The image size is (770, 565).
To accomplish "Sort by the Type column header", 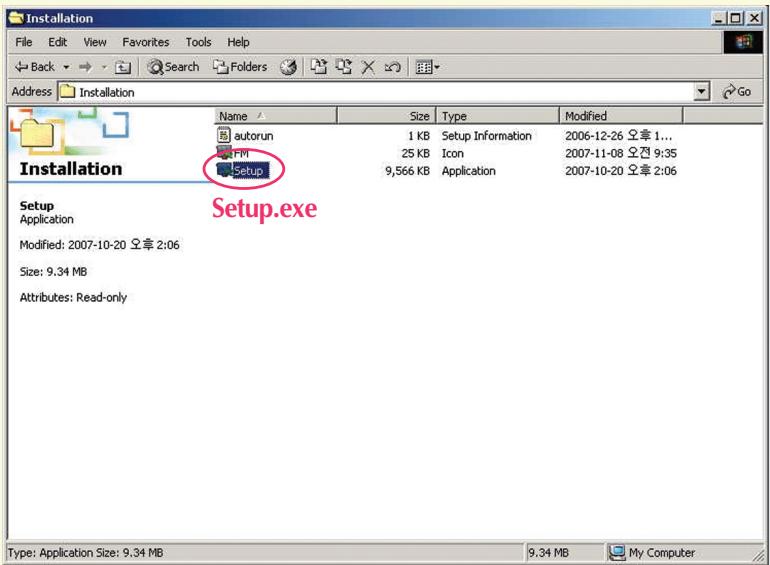I will pyautogui.click(x=497, y=116).
